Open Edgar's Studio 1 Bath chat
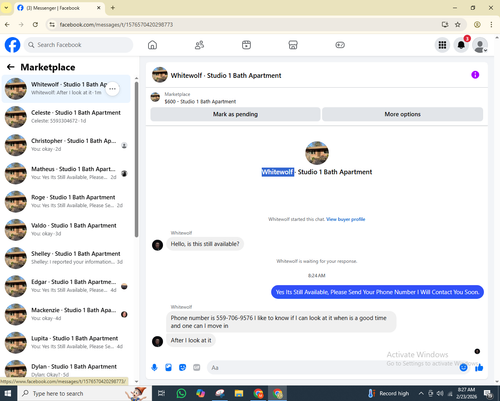500x401 pixels. coord(66,286)
